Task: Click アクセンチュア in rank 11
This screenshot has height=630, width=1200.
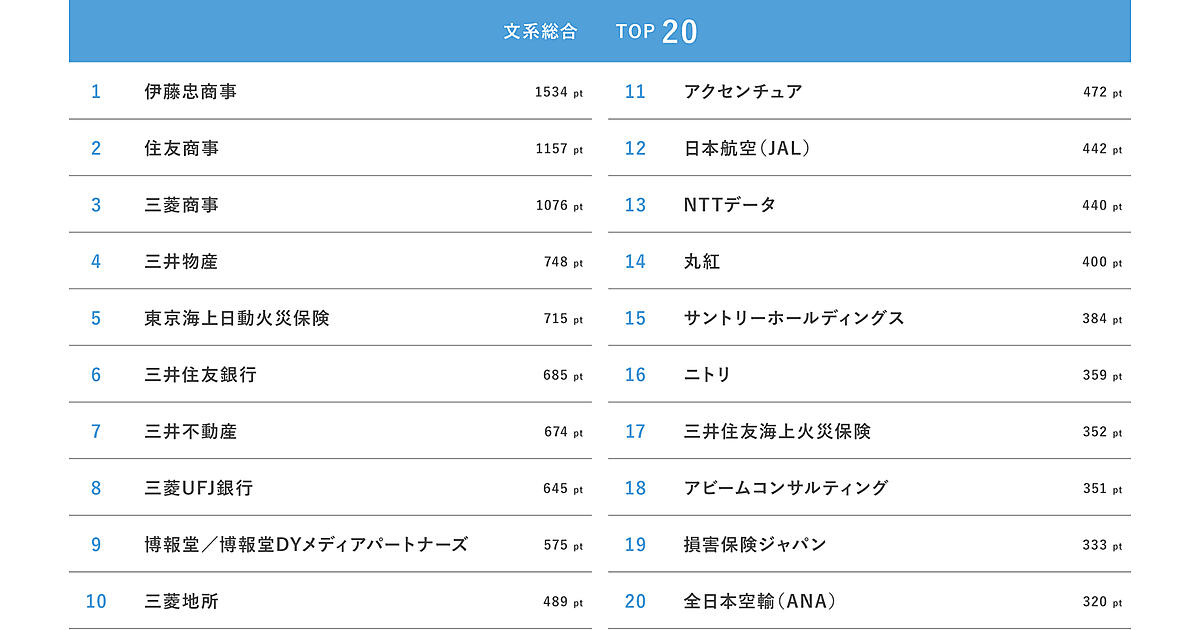Action: point(743,92)
